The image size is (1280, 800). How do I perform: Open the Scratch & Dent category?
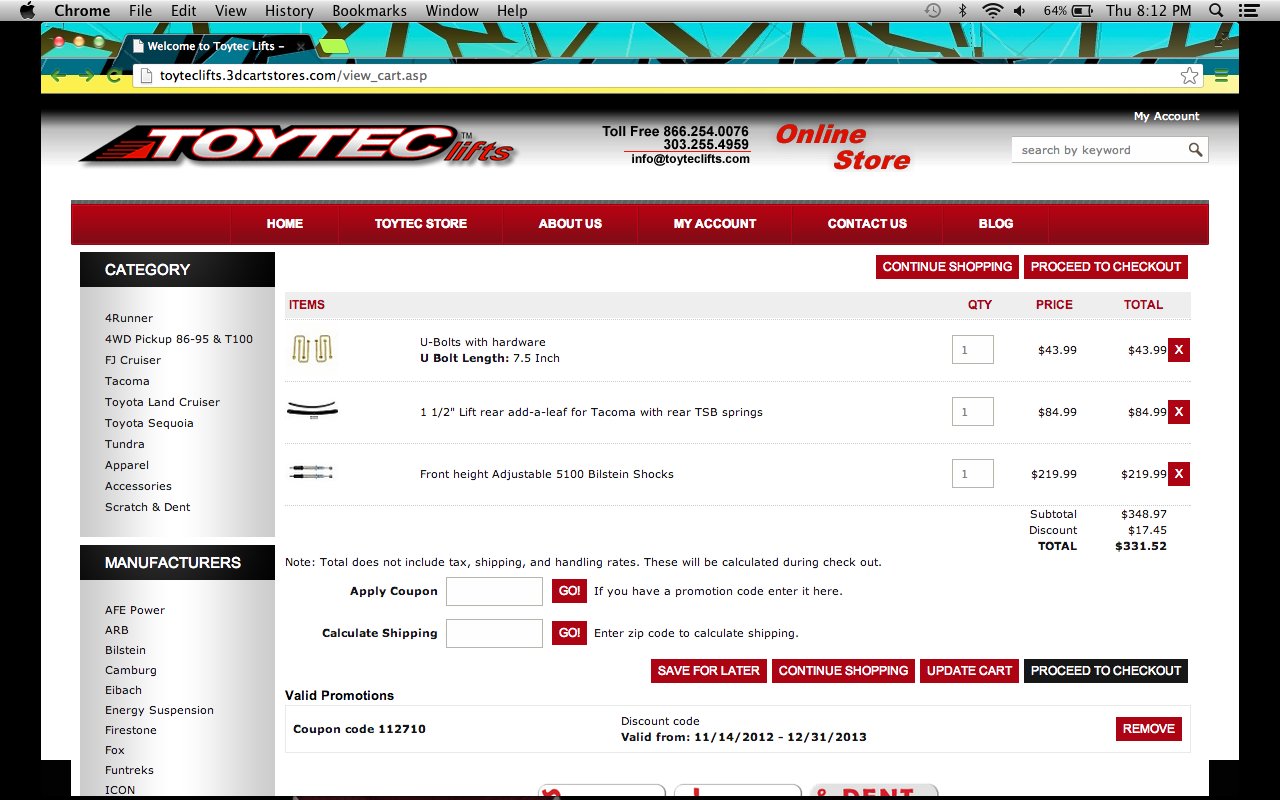[x=148, y=507]
